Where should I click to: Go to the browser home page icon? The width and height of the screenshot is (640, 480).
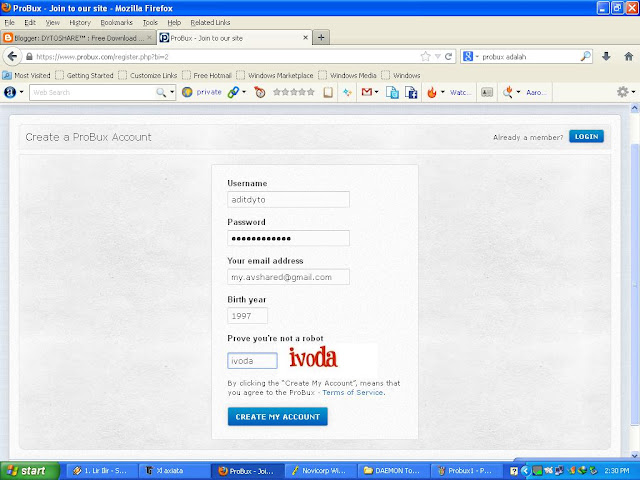629,56
